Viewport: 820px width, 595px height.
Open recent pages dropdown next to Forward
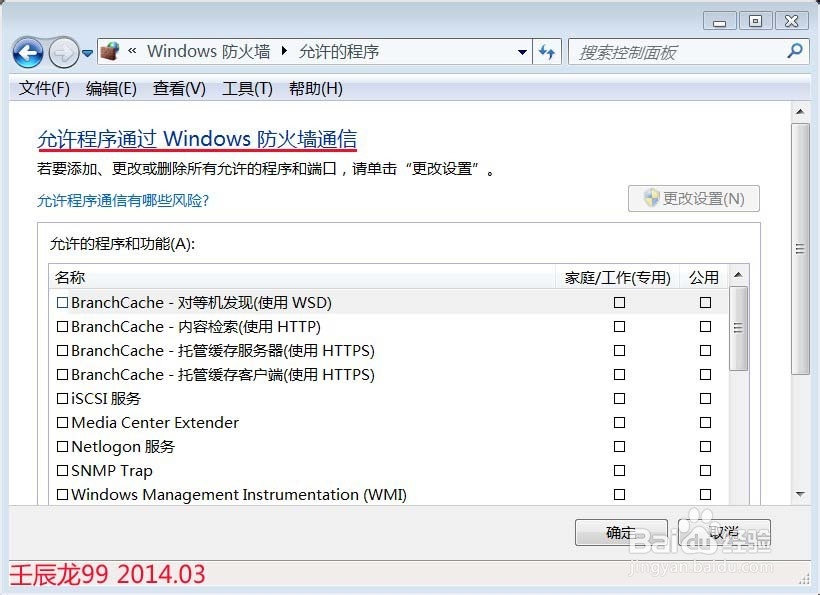point(87,53)
